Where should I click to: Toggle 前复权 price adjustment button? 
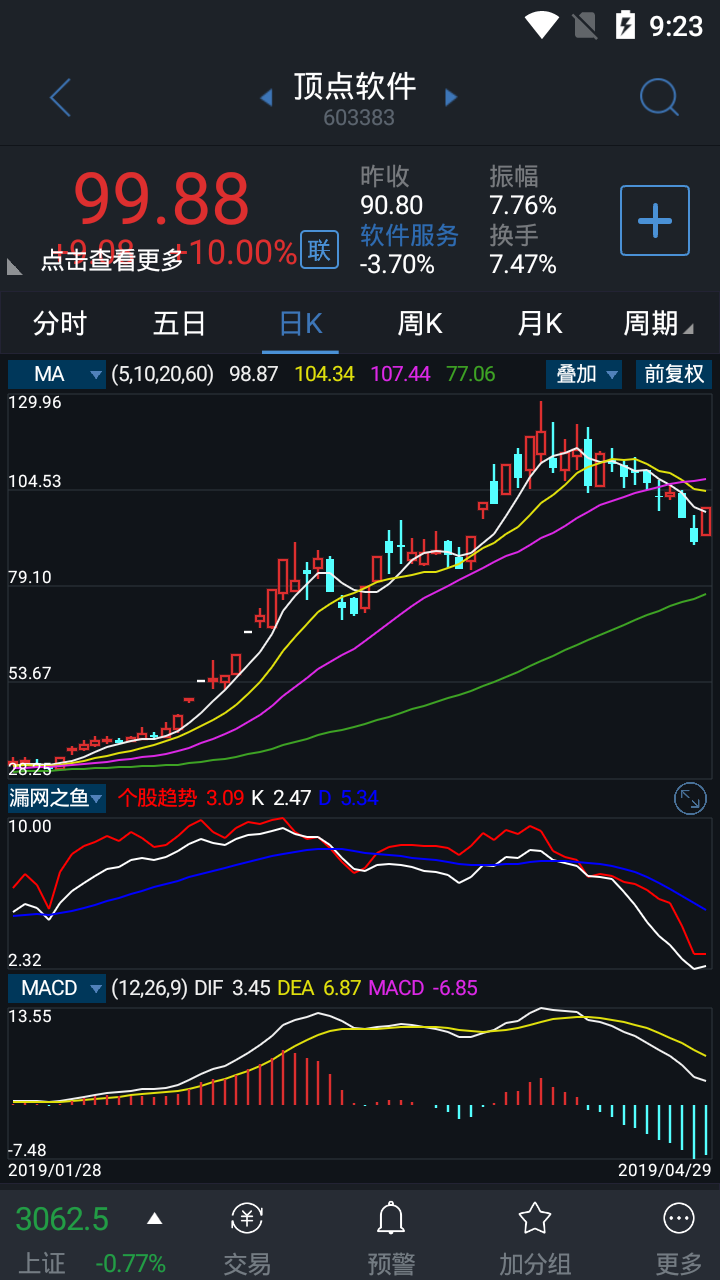click(674, 374)
